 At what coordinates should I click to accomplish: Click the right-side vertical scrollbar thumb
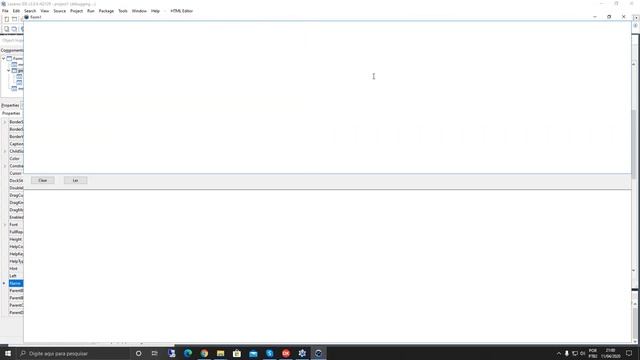[x=633, y=143]
